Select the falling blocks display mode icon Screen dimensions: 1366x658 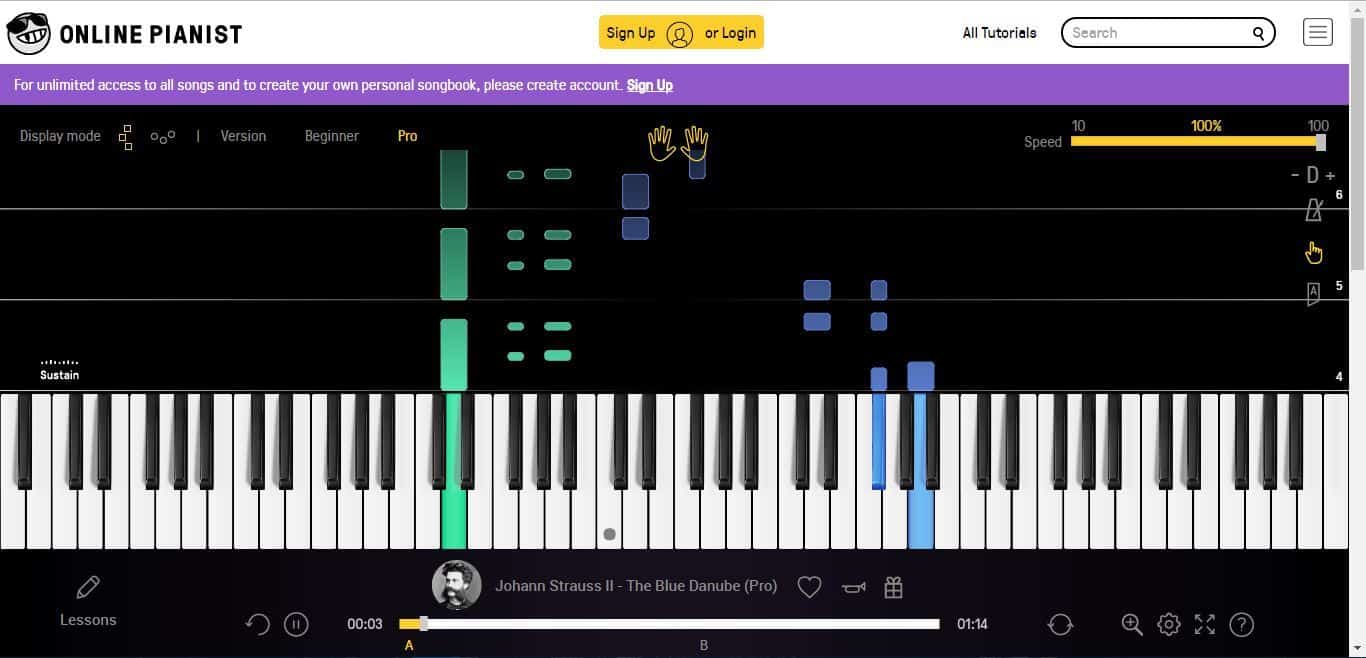click(x=126, y=137)
